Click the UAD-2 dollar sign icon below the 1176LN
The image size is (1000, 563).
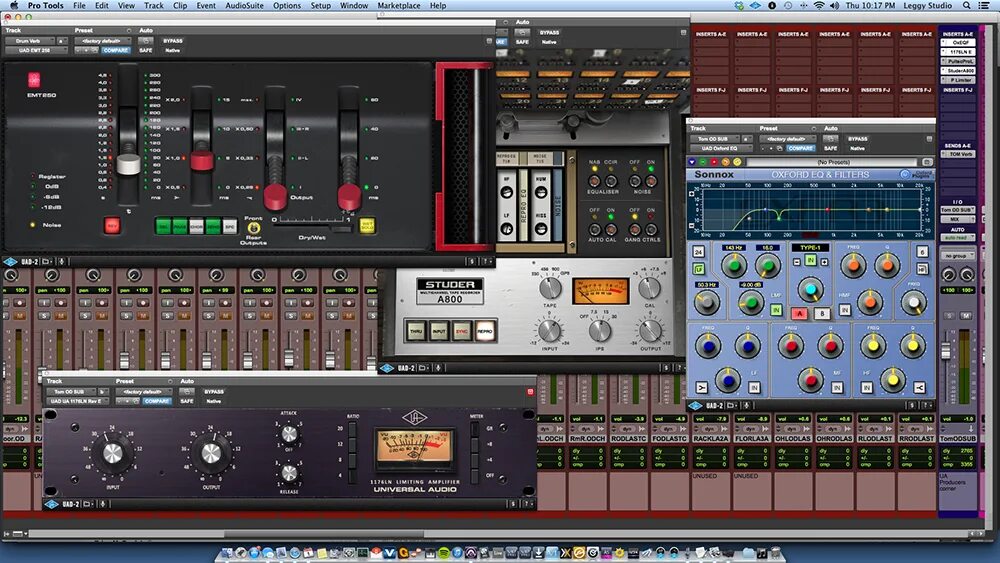[513, 504]
